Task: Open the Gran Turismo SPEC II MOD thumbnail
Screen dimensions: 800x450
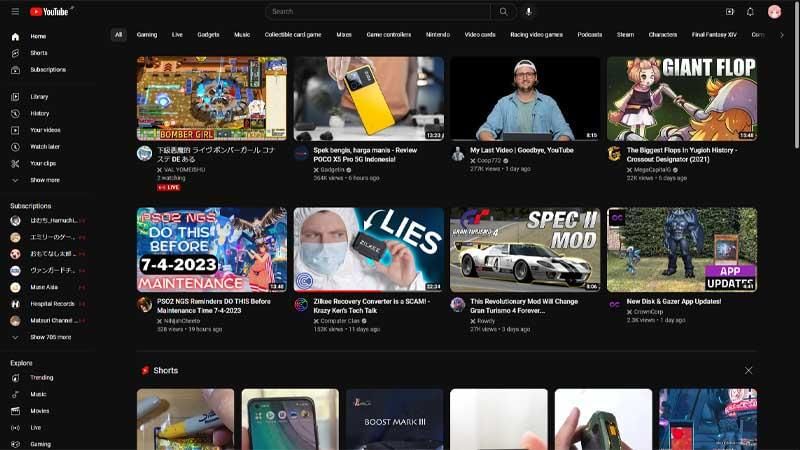Action: [x=525, y=249]
